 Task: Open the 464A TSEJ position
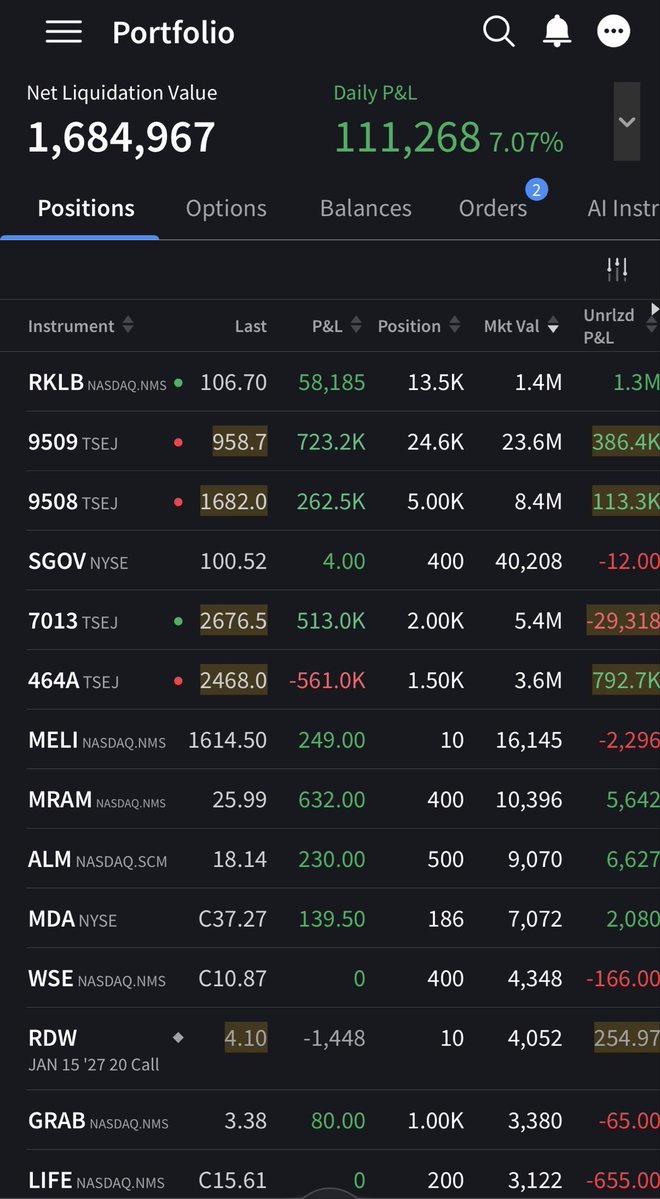point(330,681)
